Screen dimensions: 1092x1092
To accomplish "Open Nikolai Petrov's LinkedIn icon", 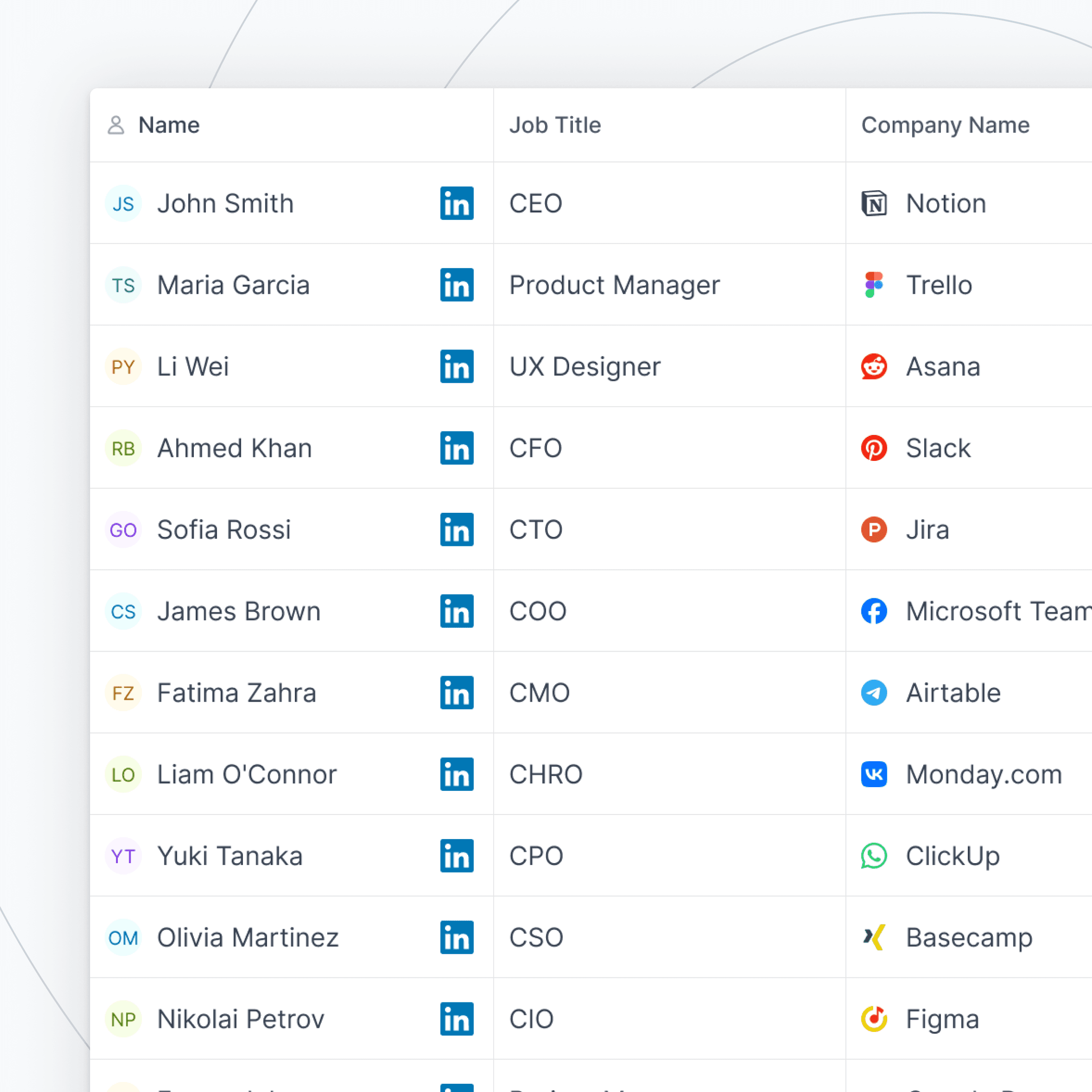I will [x=457, y=1019].
